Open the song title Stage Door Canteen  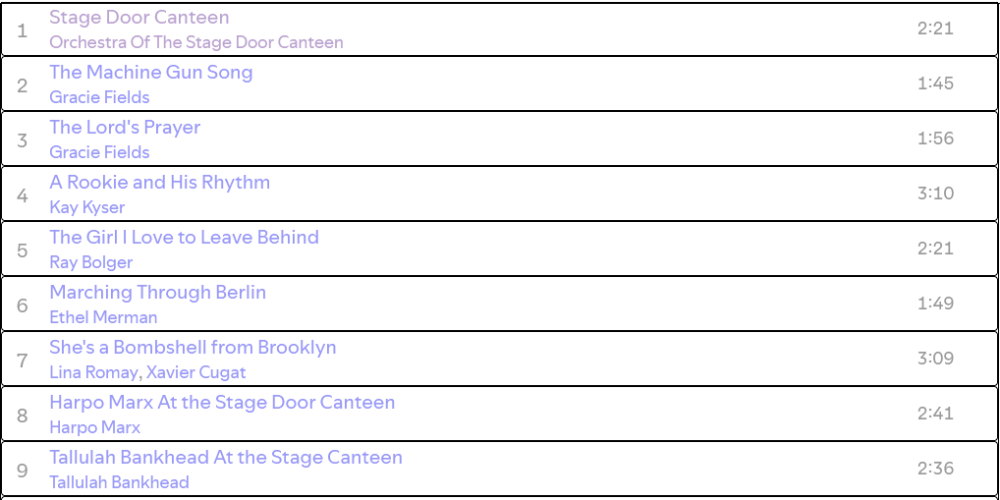pyautogui.click(x=139, y=18)
